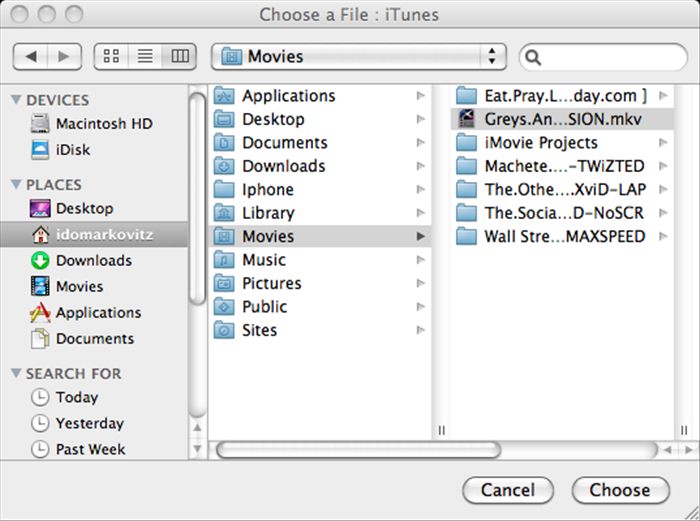Open the Movies path dropdown
The image size is (700, 521).
coord(358,56)
